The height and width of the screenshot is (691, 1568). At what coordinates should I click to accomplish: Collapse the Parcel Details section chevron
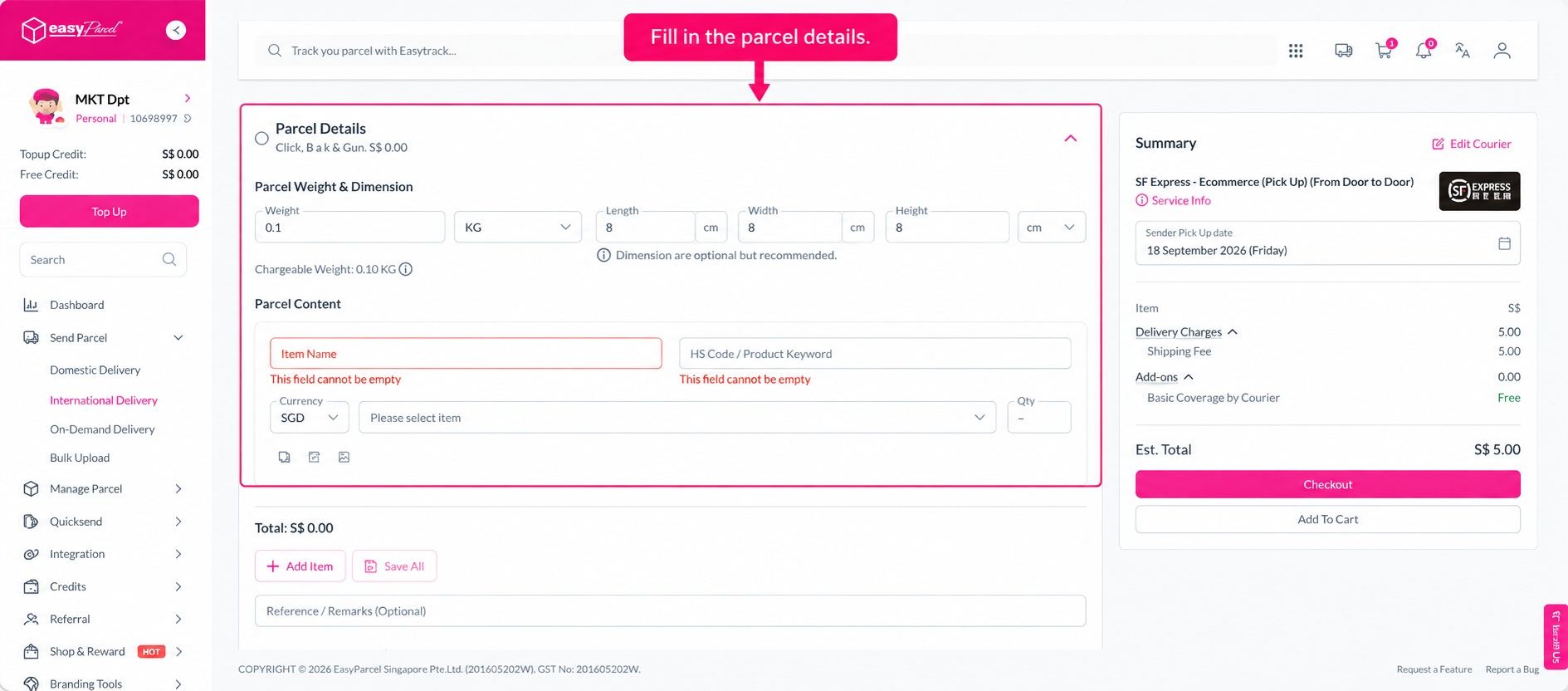coord(1070,138)
